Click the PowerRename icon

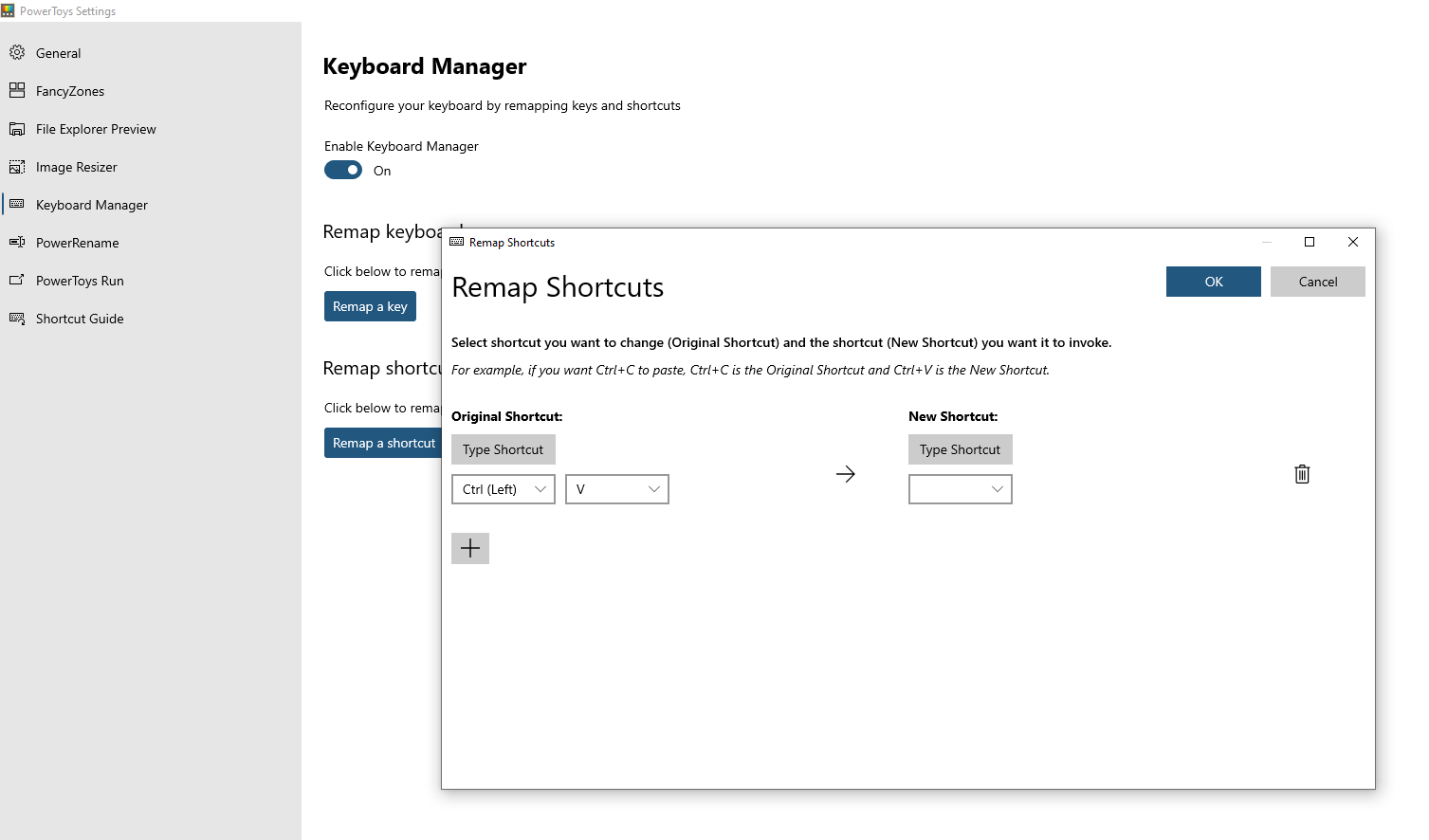[18, 242]
